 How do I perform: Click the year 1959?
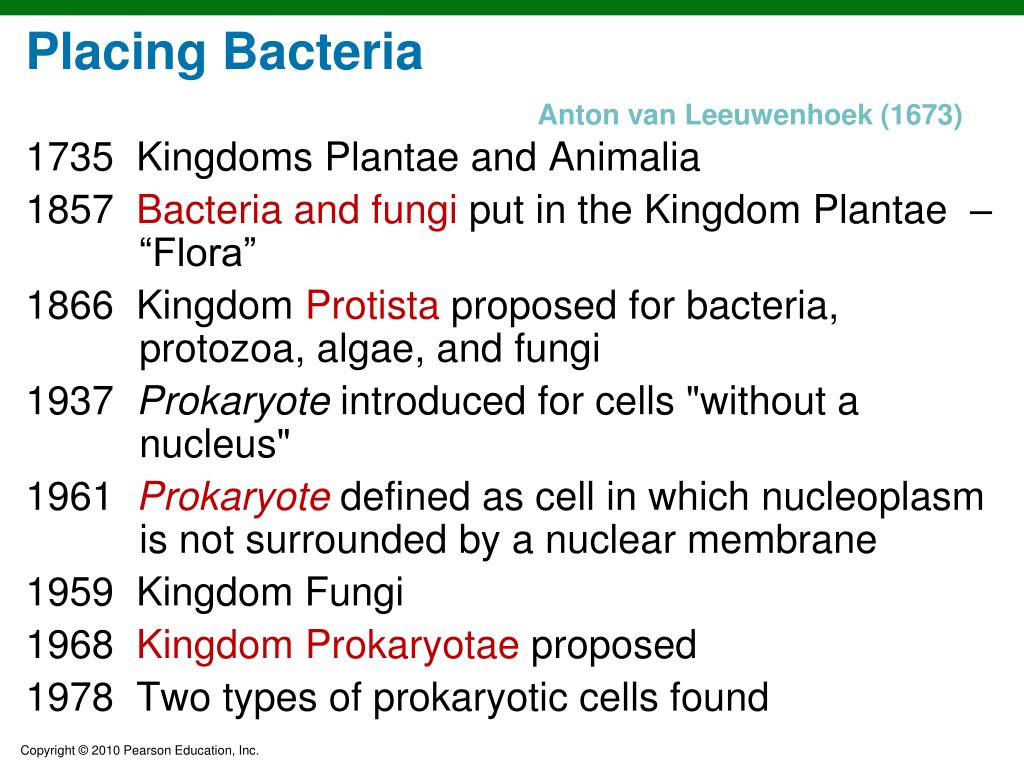70,592
